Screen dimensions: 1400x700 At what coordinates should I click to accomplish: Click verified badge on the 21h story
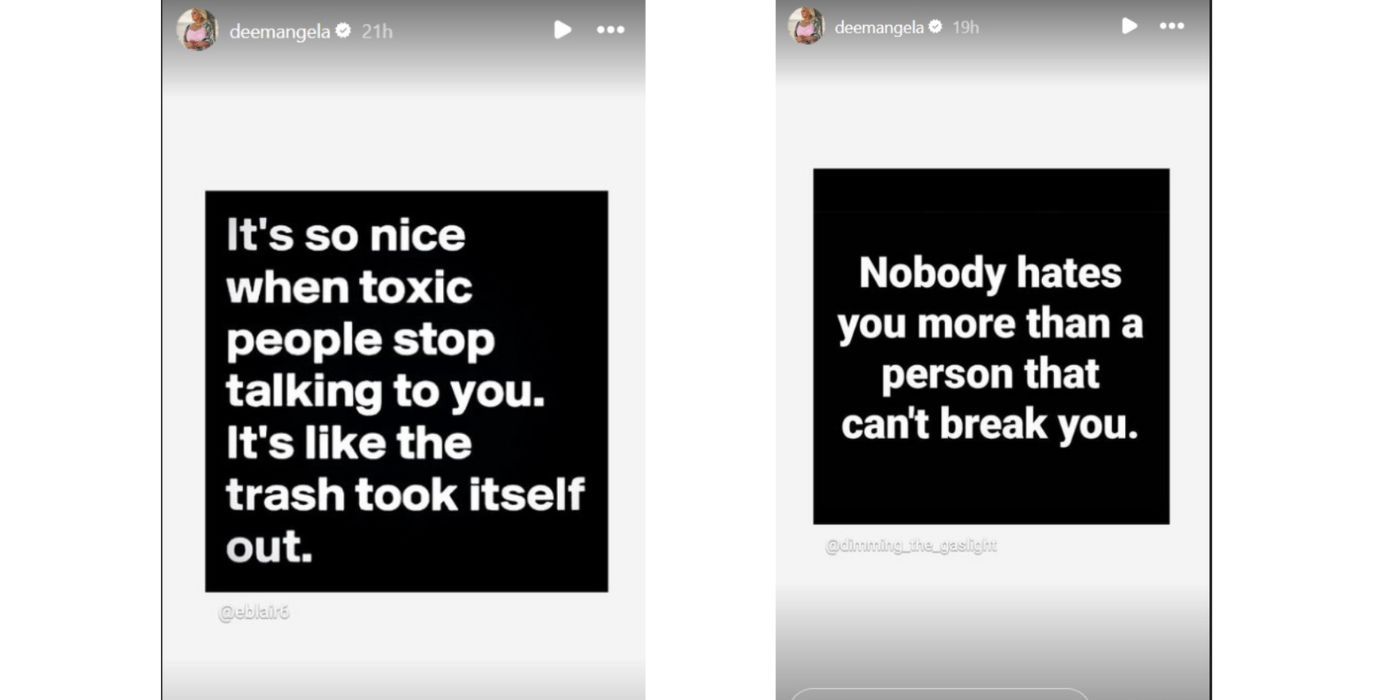343,31
